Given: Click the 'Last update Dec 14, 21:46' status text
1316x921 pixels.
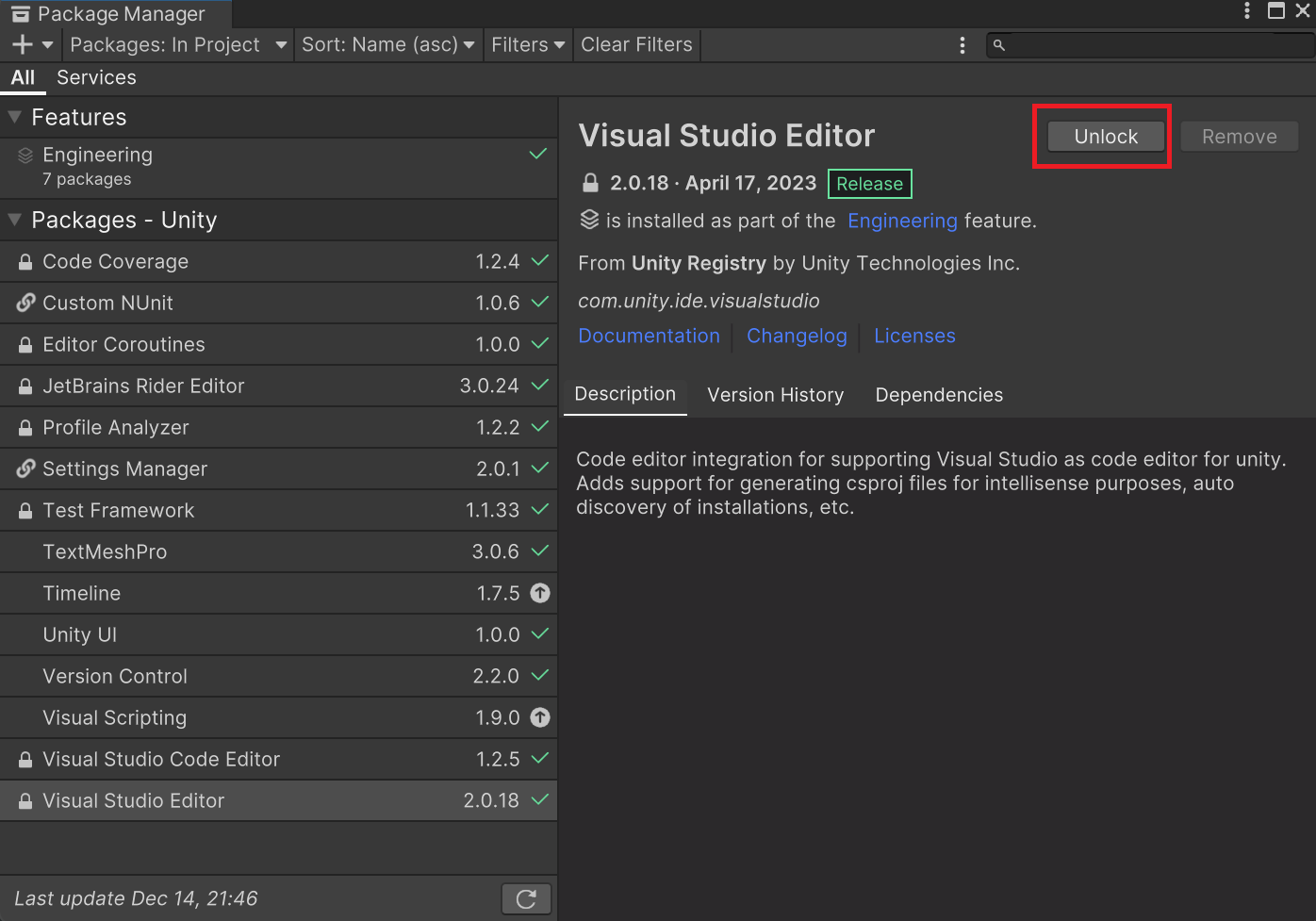Looking at the screenshot, I should tap(136, 898).
